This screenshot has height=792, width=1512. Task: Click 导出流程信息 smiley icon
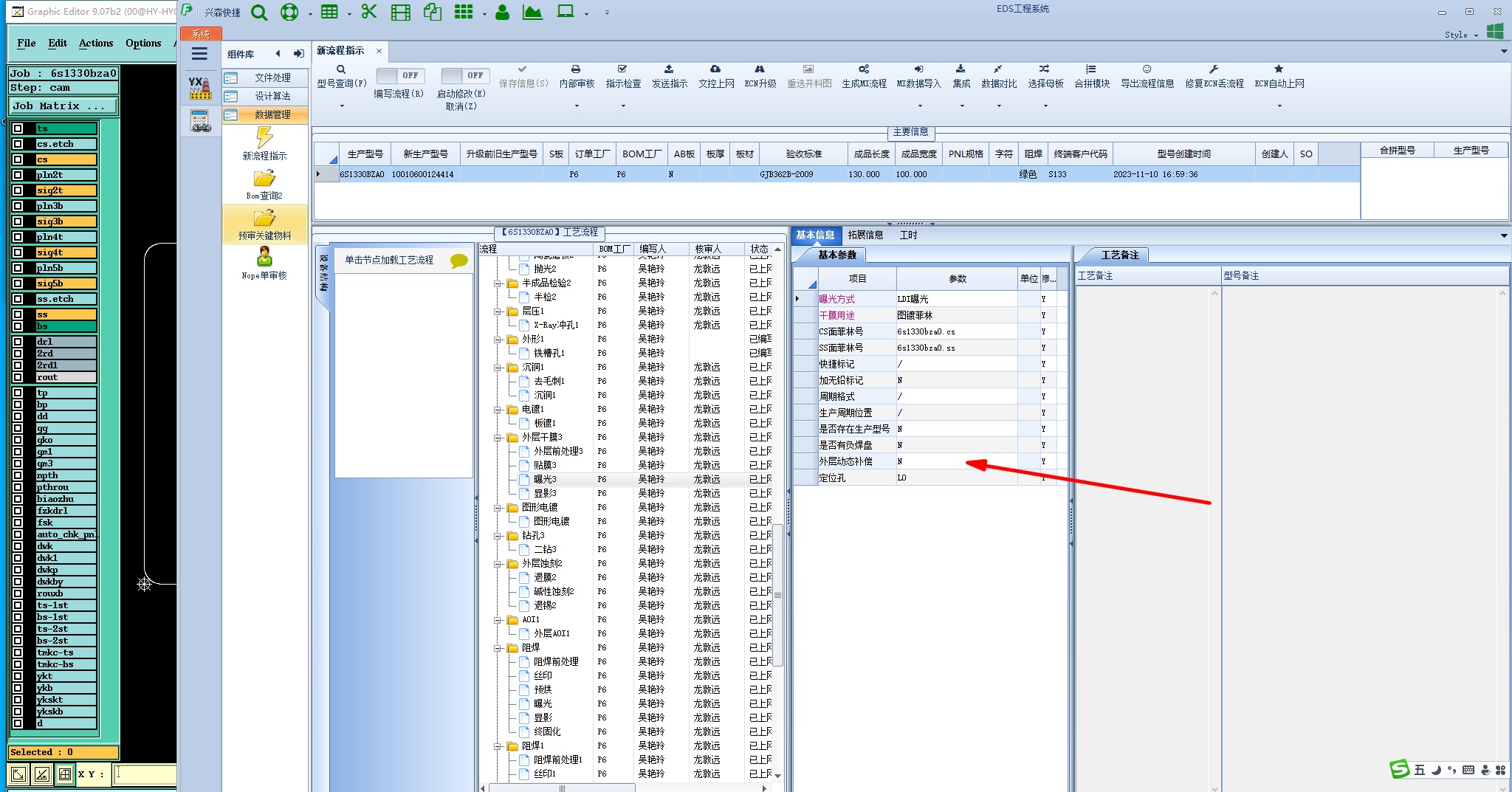coord(1147,69)
